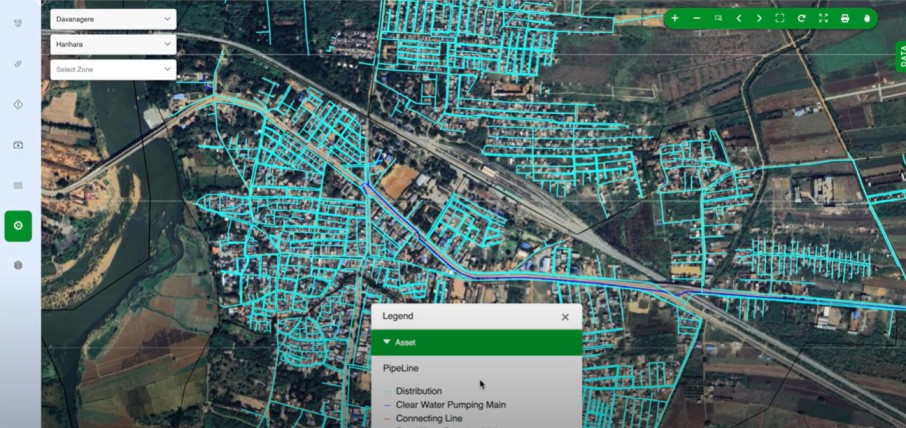Open the list lines sidebar icon

coord(18,185)
